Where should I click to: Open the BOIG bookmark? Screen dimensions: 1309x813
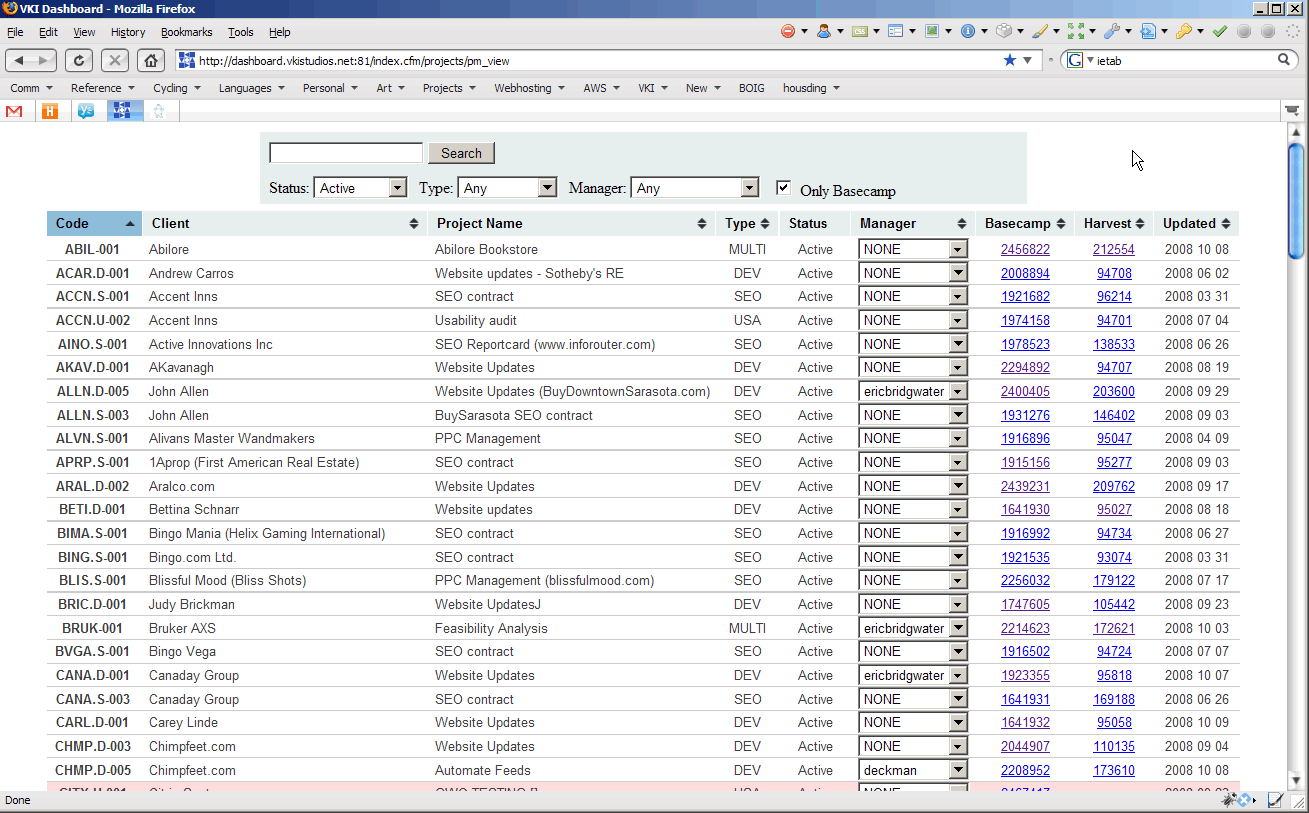(x=752, y=88)
